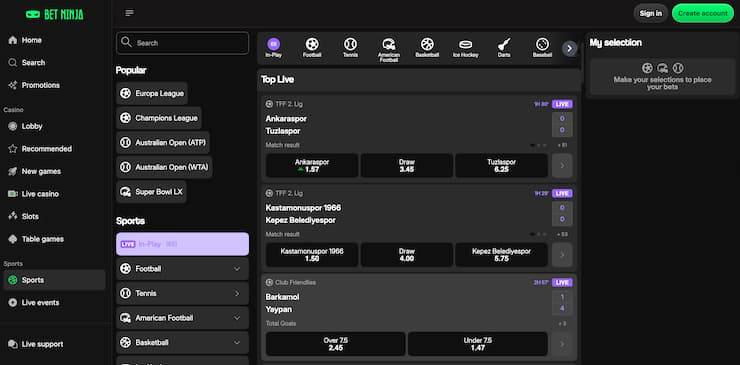Bet on Ankaraspor at 1.57
Image resolution: width=740 pixels, height=365 pixels.
[312, 166]
